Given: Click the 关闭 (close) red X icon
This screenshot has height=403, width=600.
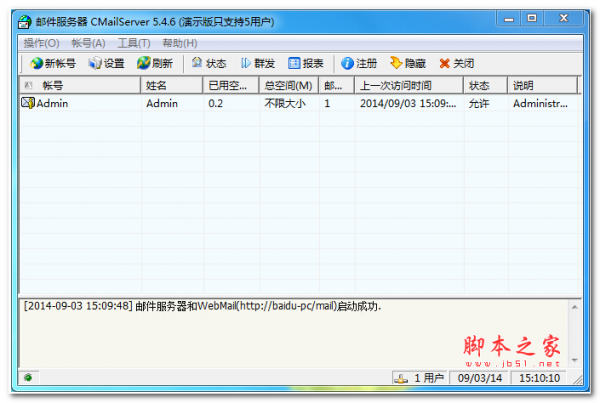Looking at the screenshot, I should (x=444, y=64).
